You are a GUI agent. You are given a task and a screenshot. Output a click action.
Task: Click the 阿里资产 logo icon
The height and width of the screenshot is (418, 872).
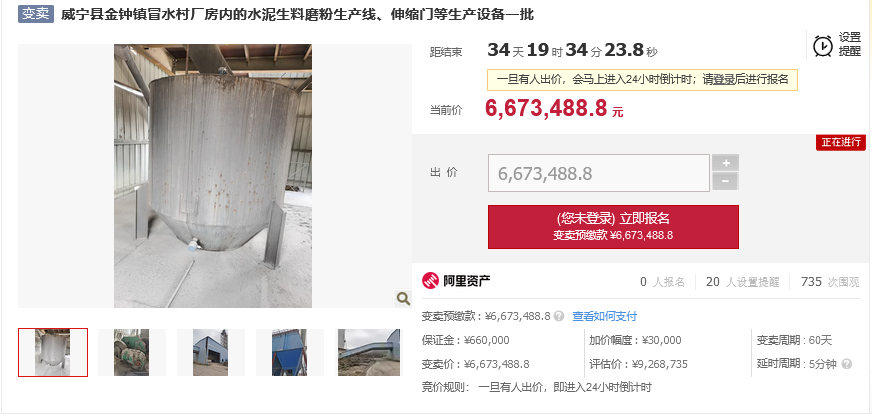pyautogui.click(x=430, y=281)
